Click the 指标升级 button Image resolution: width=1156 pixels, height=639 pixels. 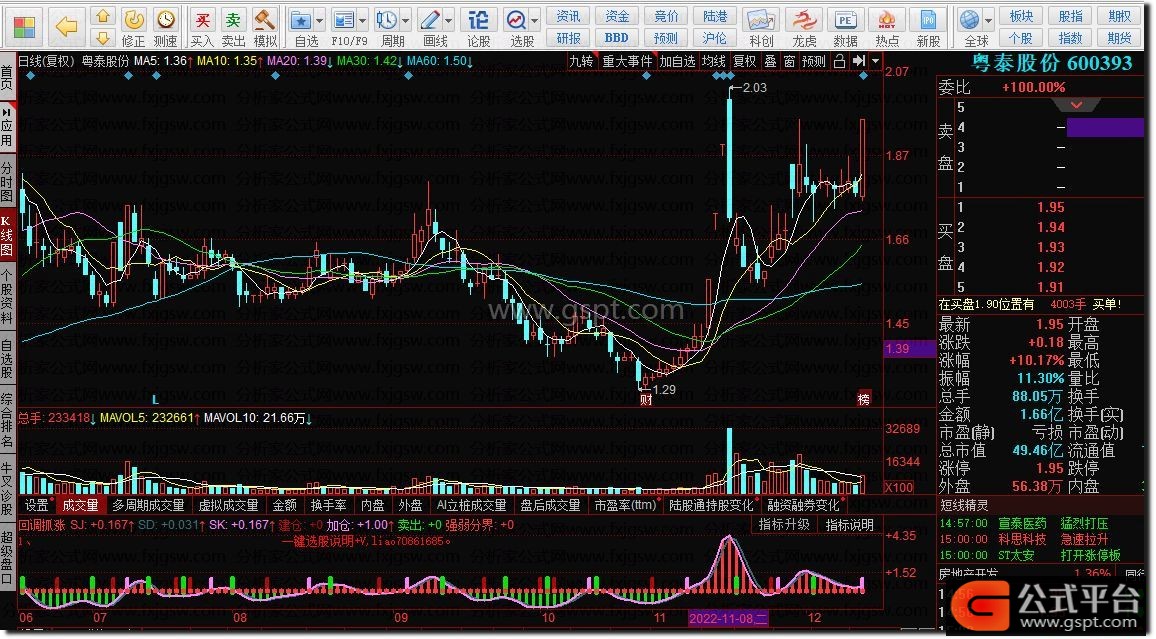click(x=784, y=525)
